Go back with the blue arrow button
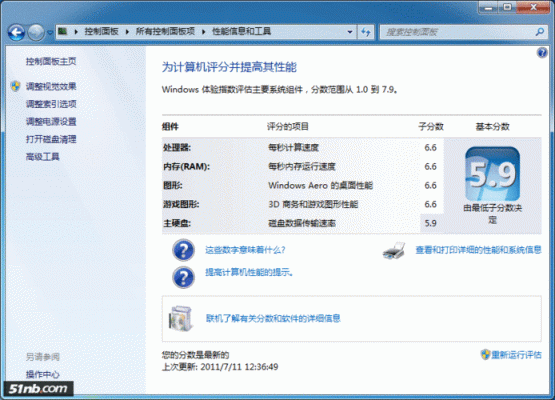This screenshot has width=555, height=400. tap(16, 33)
